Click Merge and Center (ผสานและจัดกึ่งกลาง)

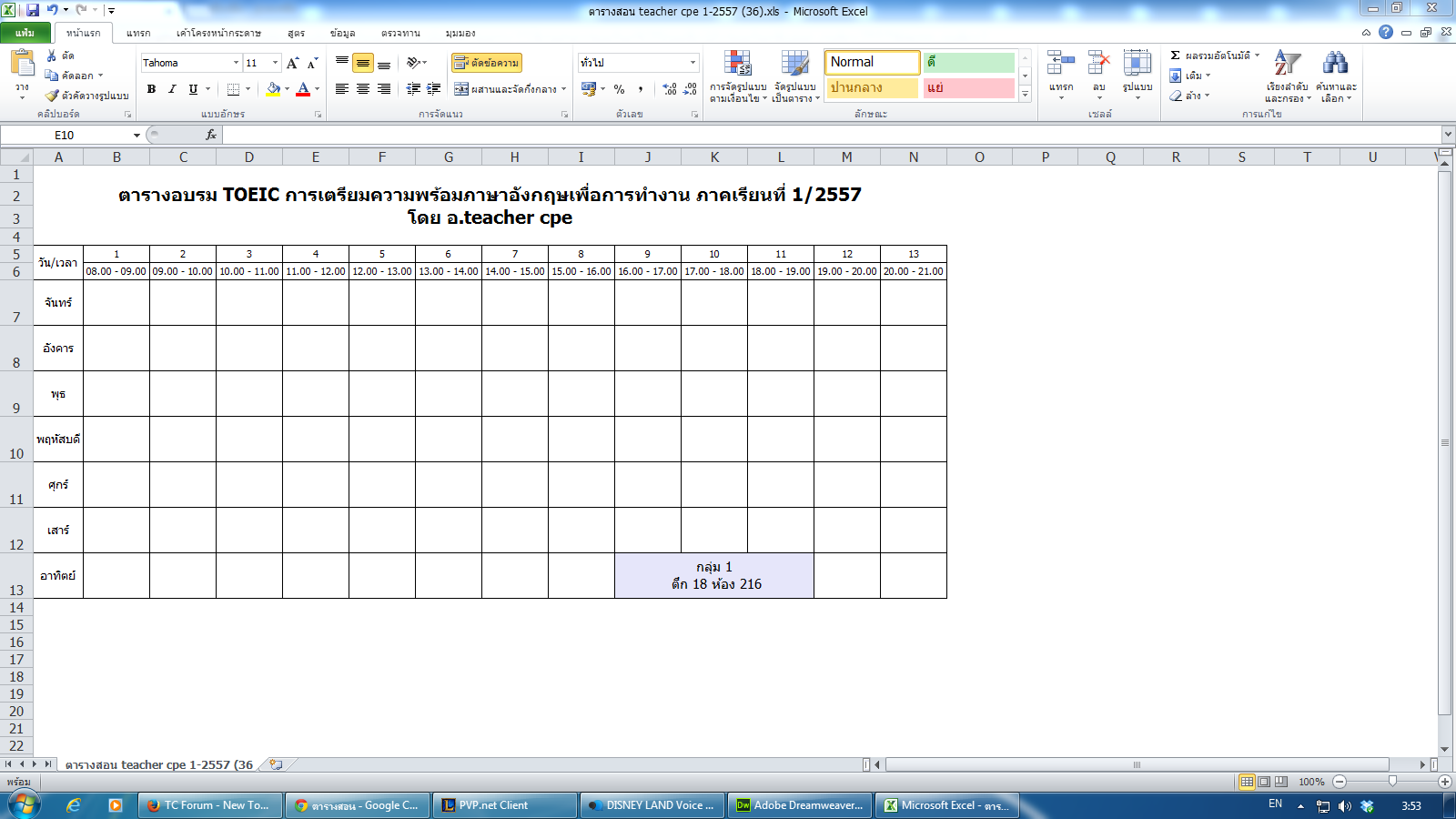(506, 89)
